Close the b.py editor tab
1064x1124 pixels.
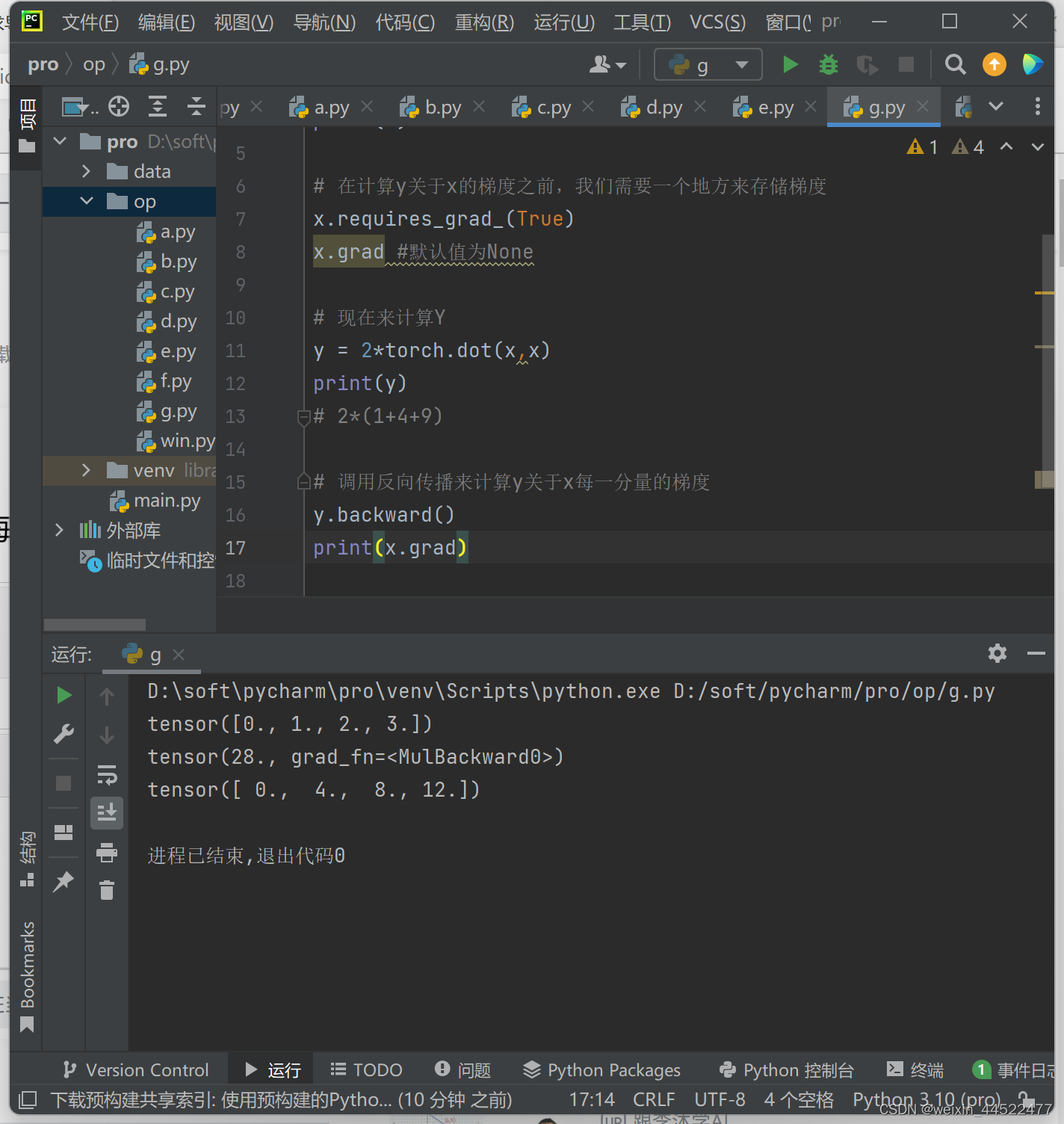pos(479,107)
